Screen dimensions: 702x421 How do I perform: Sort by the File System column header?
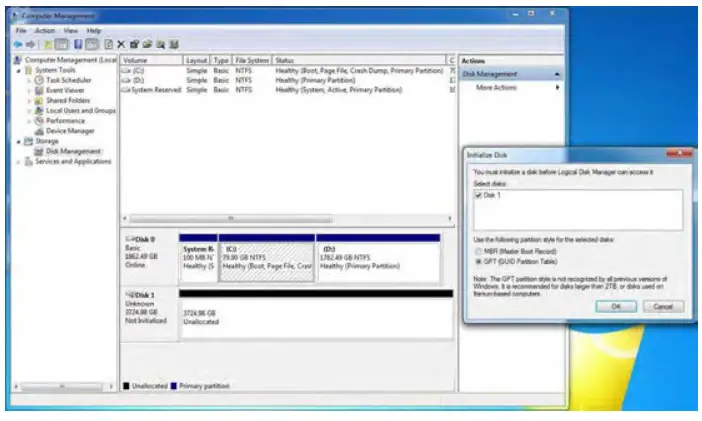point(252,60)
